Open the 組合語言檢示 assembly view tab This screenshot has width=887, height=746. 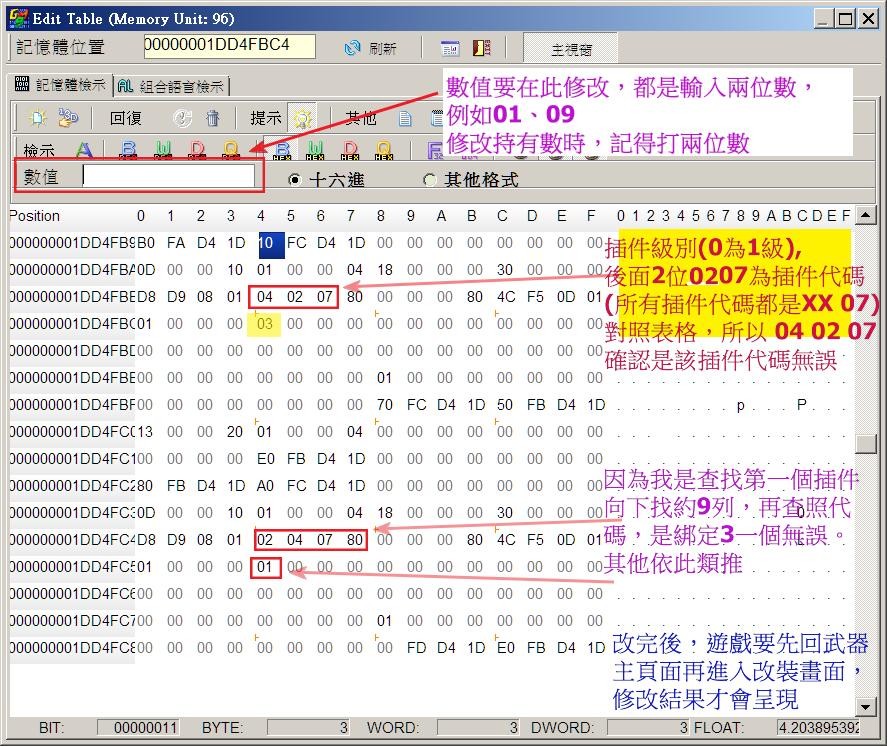coord(173,86)
